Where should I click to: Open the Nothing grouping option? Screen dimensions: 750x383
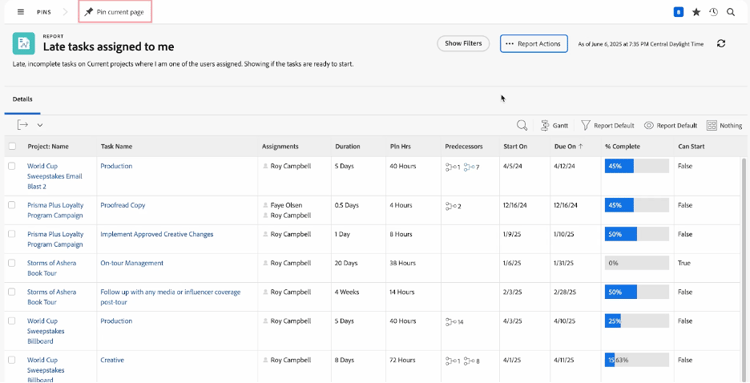tap(724, 125)
